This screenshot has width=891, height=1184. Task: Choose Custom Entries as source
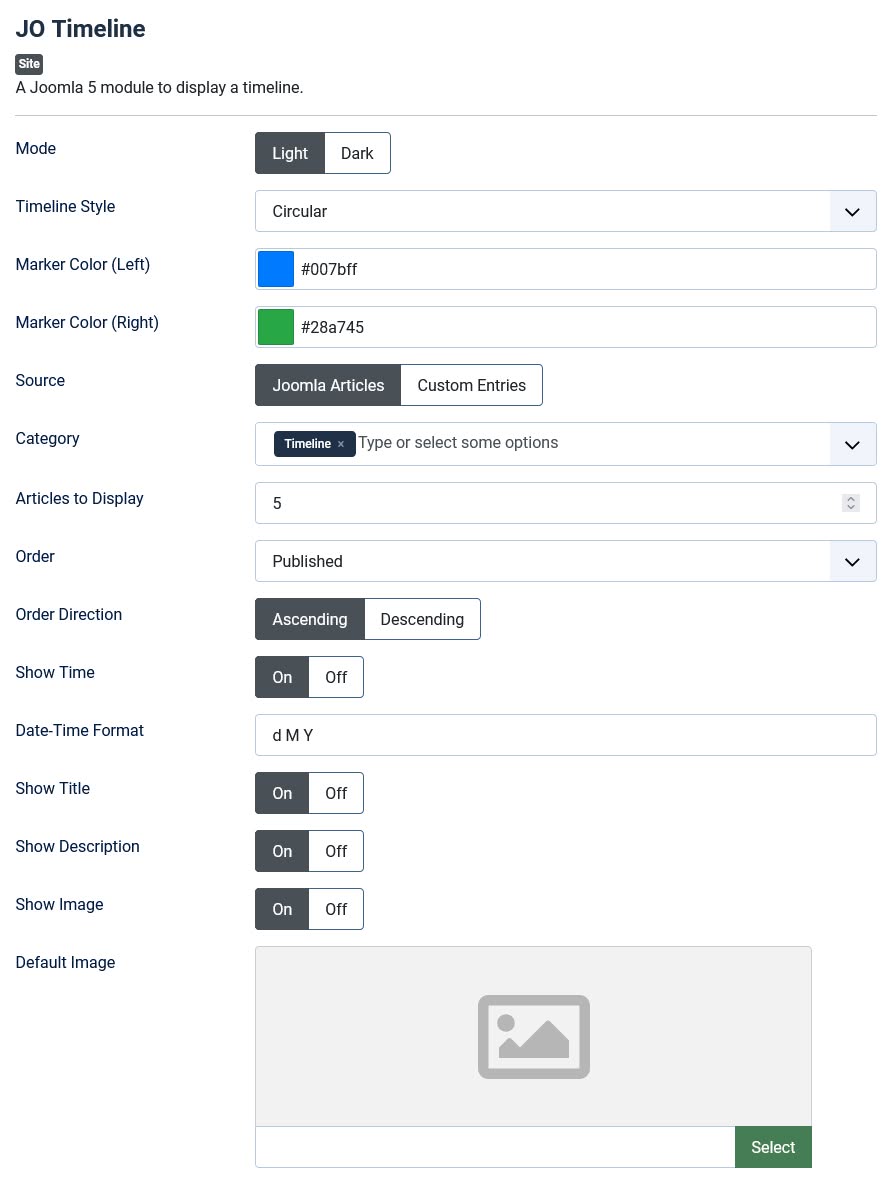(471, 385)
